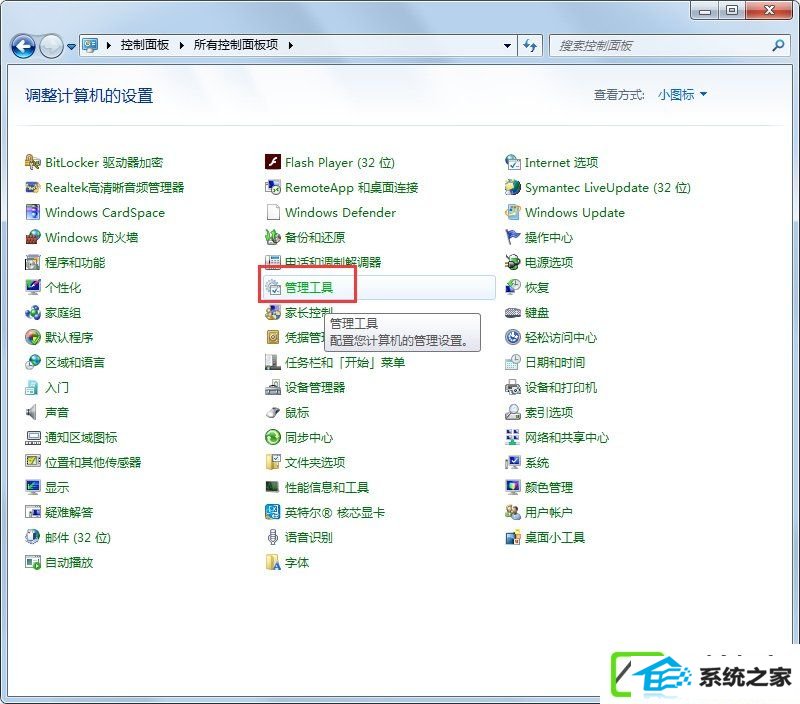The width and height of the screenshot is (800, 704).
Task: Open the recent pages dropdown arrow
Action: click(x=71, y=46)
